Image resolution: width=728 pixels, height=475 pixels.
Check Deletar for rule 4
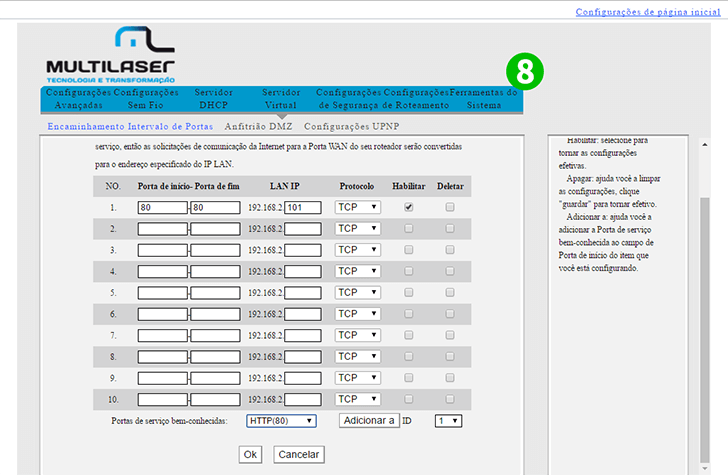(x=450, y=271)
